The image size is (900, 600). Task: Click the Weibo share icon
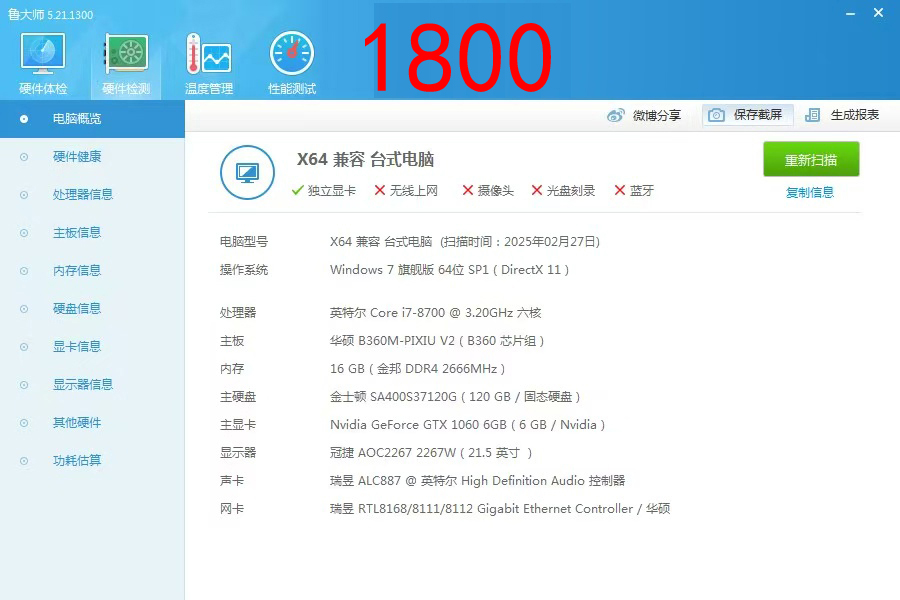pos(615,115)
